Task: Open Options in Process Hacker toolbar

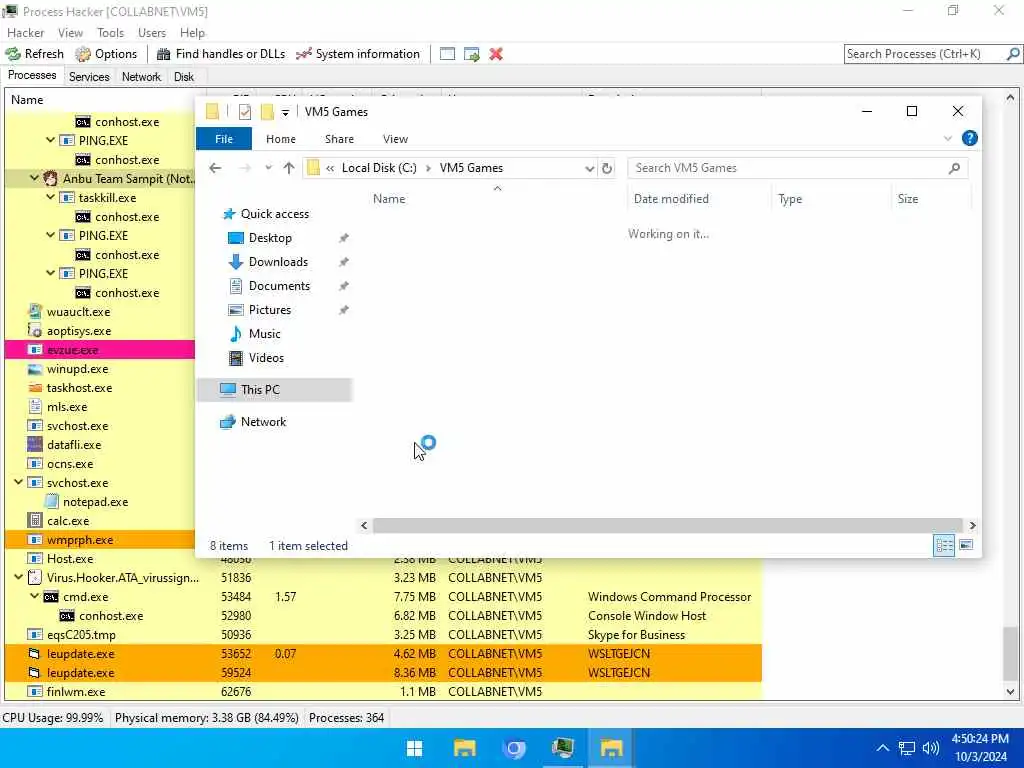Action: (106, 54)
